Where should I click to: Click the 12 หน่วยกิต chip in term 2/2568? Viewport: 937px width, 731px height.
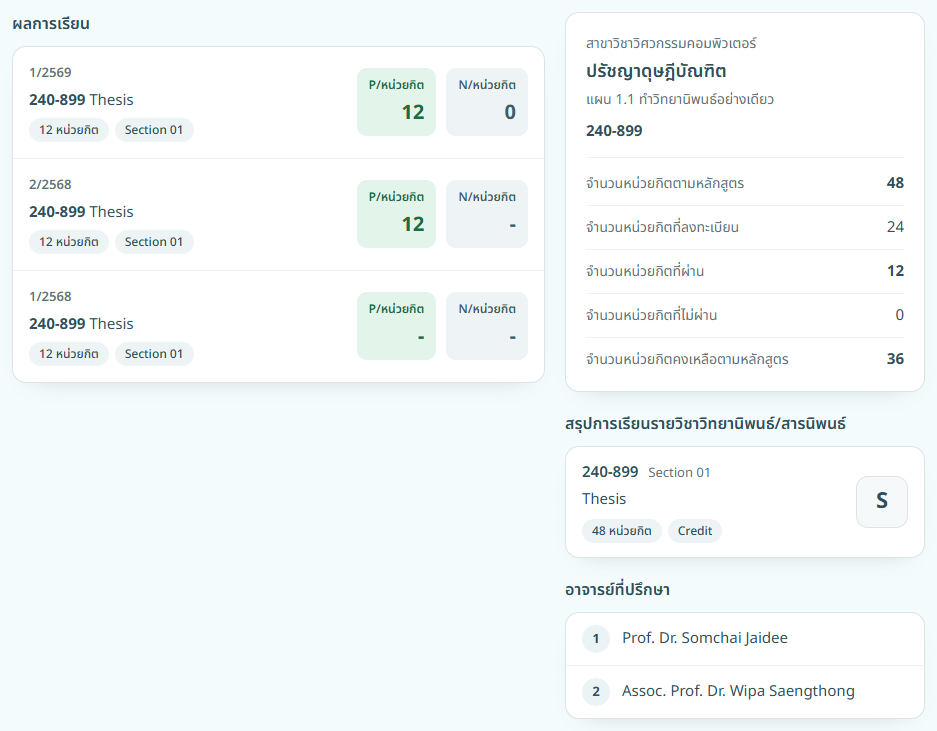click(69, 241)
